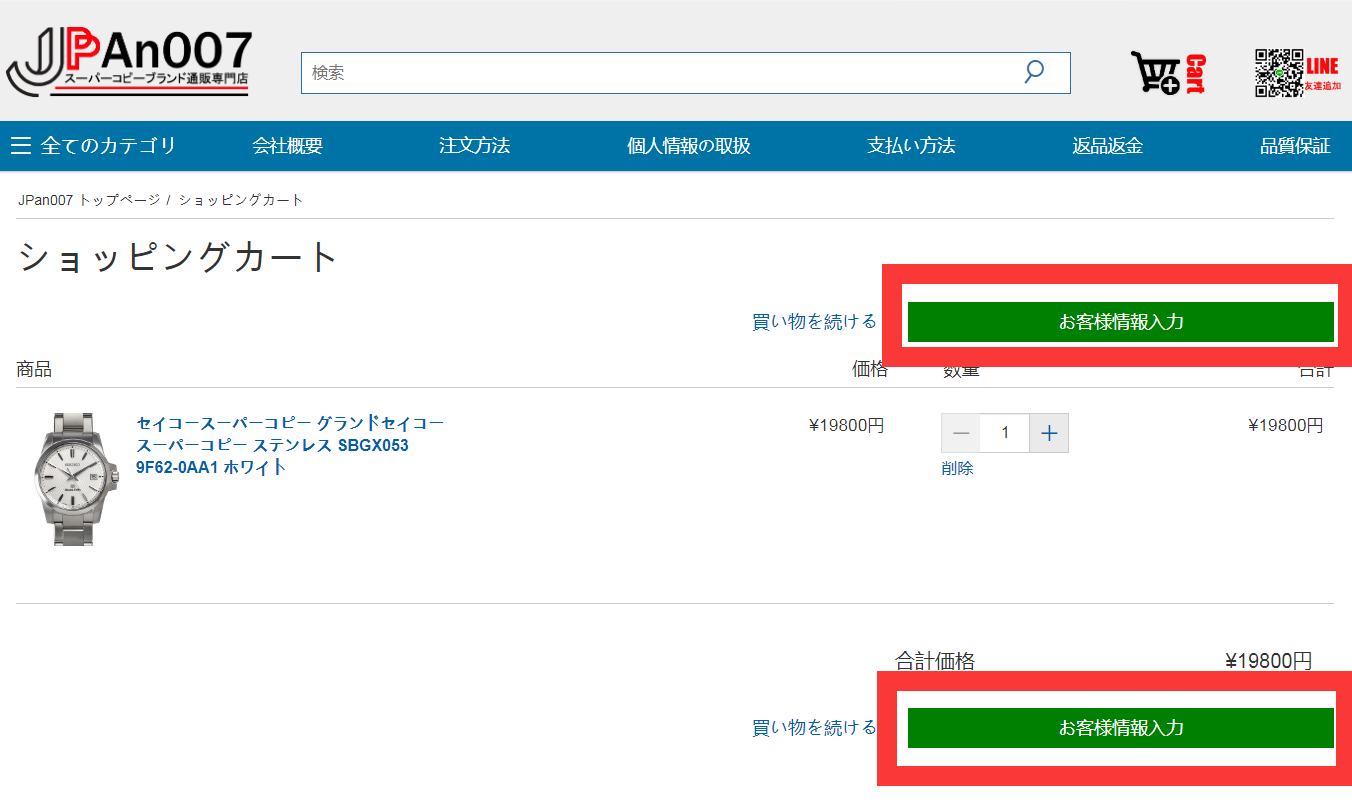Click upper 買い物を続ける link
The height and width of the screenshot is (806, 1352).
814,322
